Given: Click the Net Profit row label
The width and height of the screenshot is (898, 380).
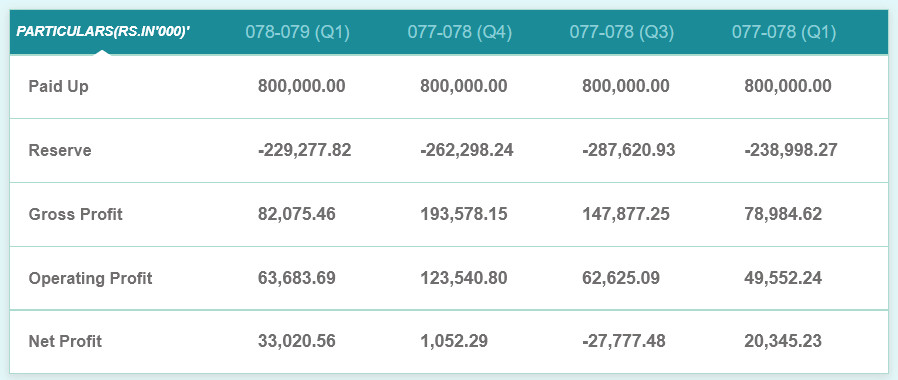Looking at the screenshot, I should [65, 342].
